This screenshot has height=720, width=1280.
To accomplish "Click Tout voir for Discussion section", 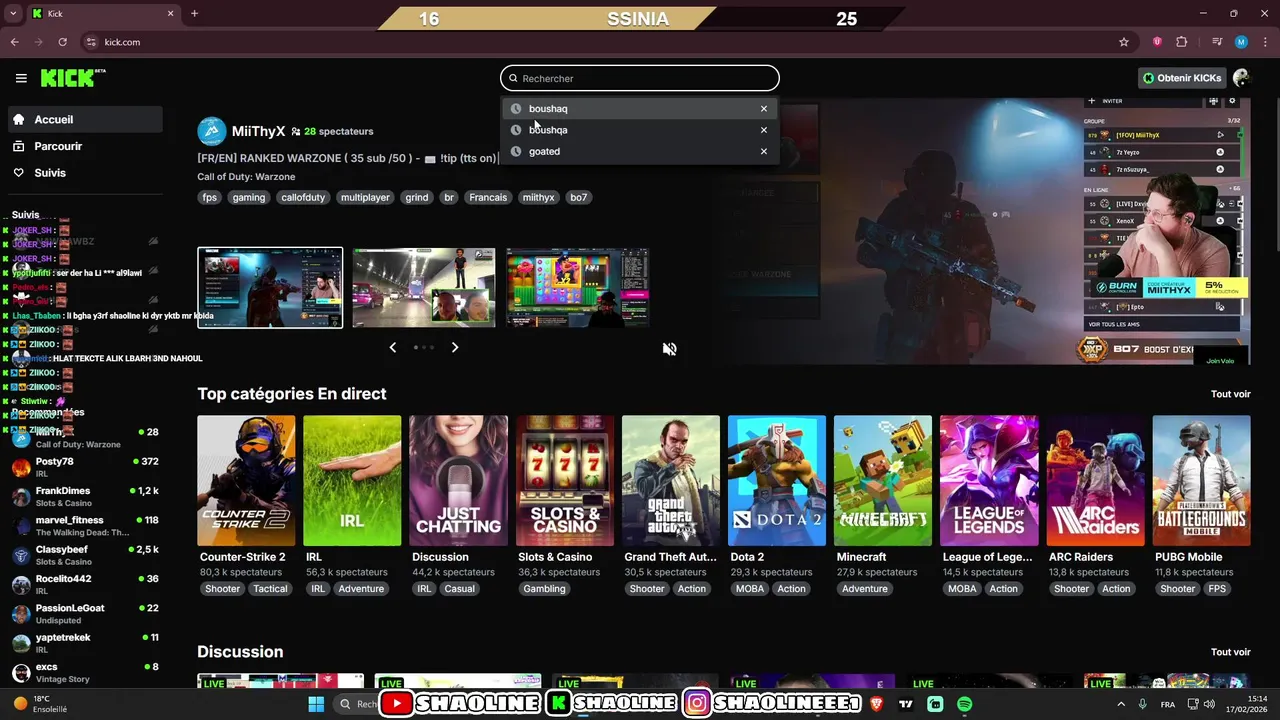I will 1230,652.
